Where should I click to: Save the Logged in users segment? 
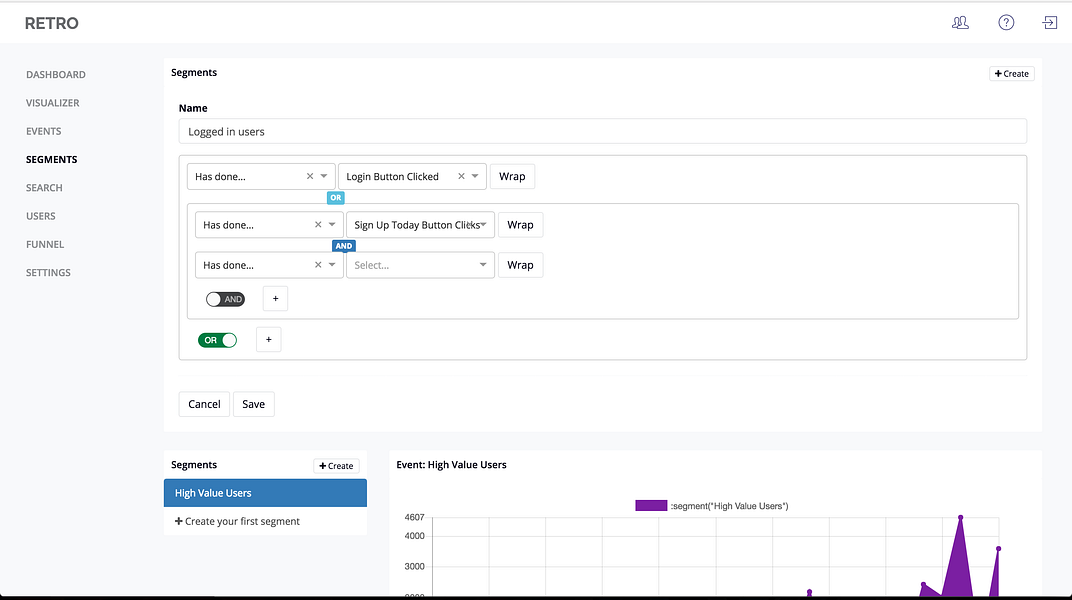click(253, 404)
